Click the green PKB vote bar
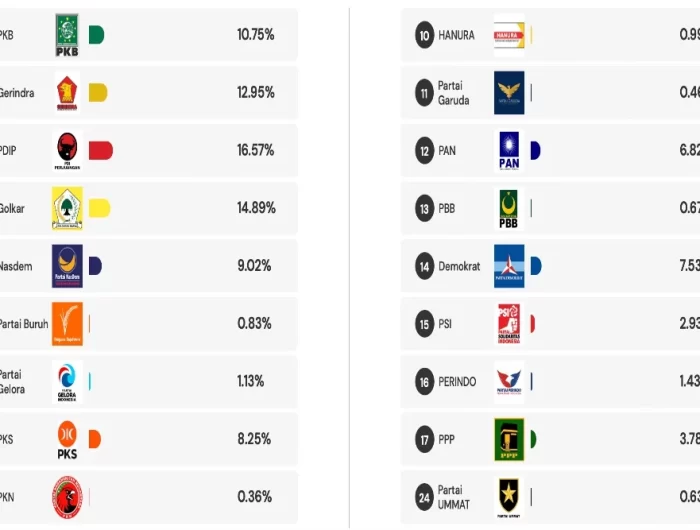Viewport: 700px width, 530px height. pyautogui.click(x=96, y=35)
